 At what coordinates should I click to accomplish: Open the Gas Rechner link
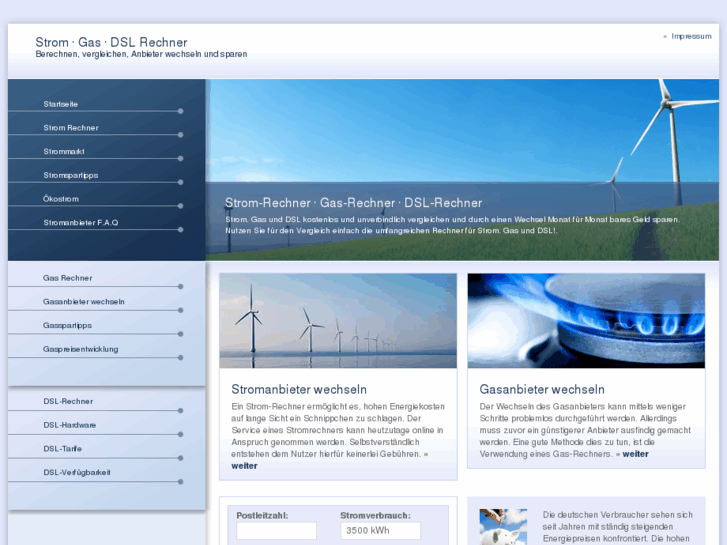coord(67,278)
